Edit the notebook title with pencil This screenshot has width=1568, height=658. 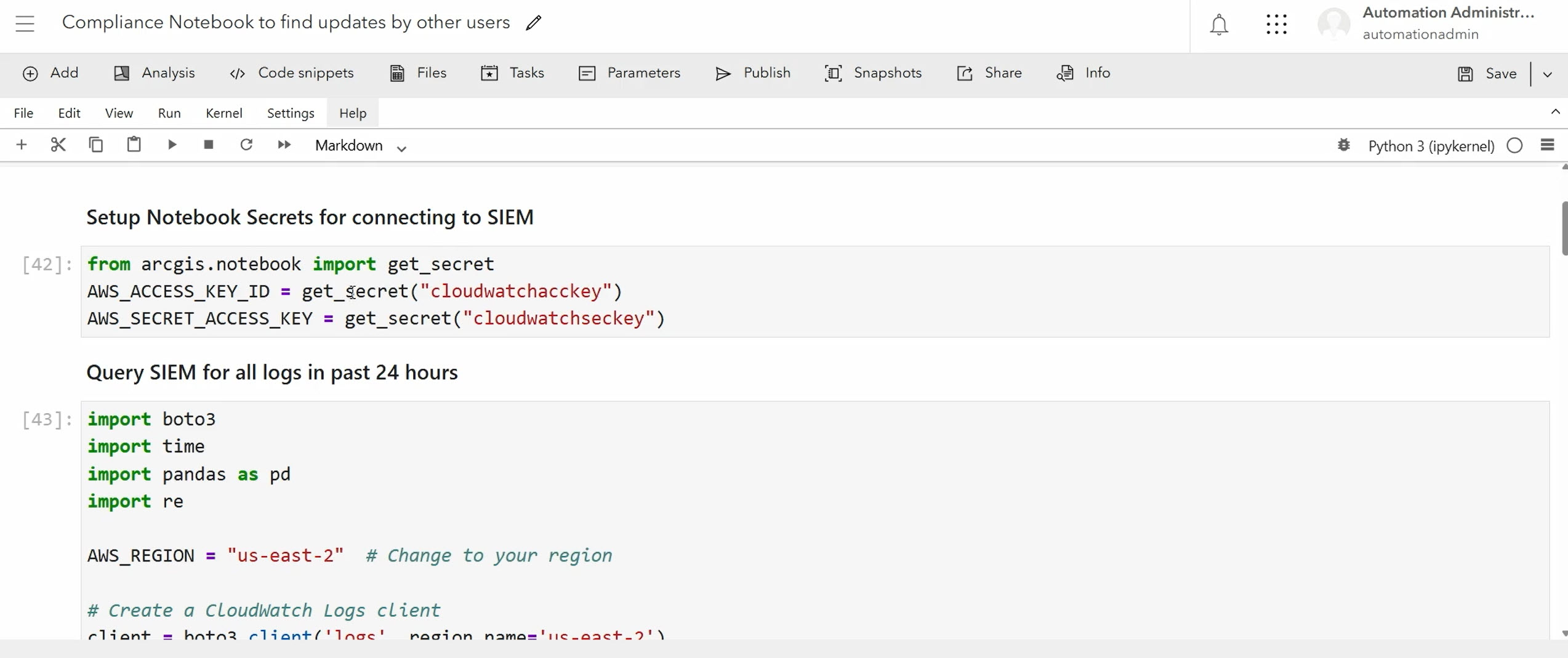pos(534,23)
